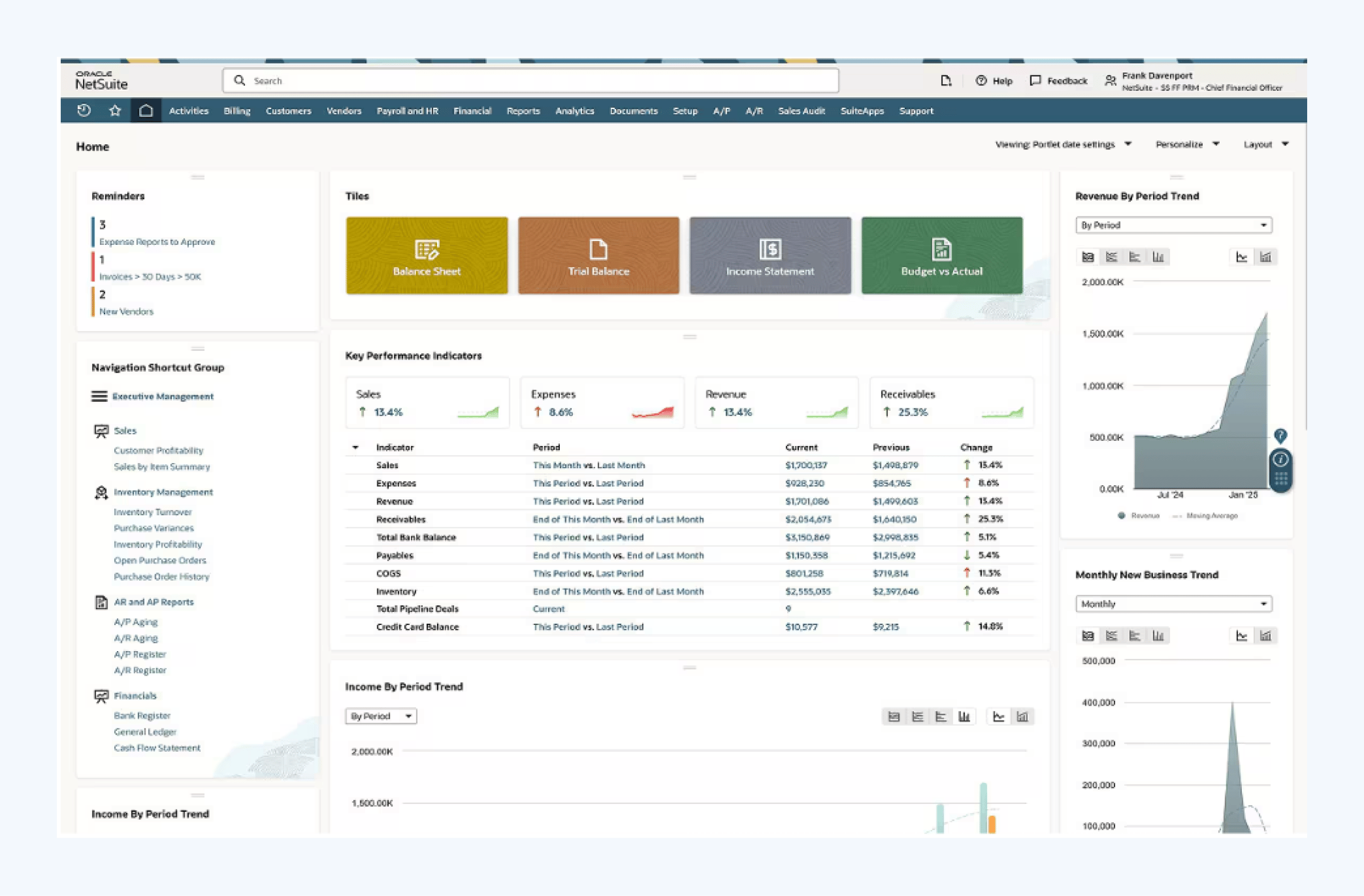
Task: Click the floating question mark bubble on right edge
Action: point(1280,436)
